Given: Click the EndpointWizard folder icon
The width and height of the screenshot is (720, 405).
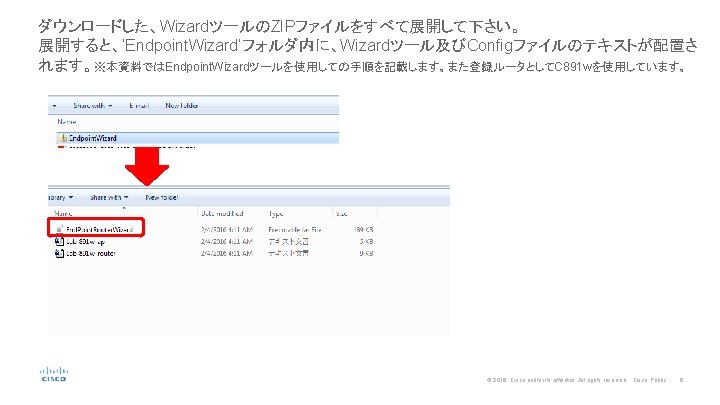Looking at the screenshot, I should 64,138.
